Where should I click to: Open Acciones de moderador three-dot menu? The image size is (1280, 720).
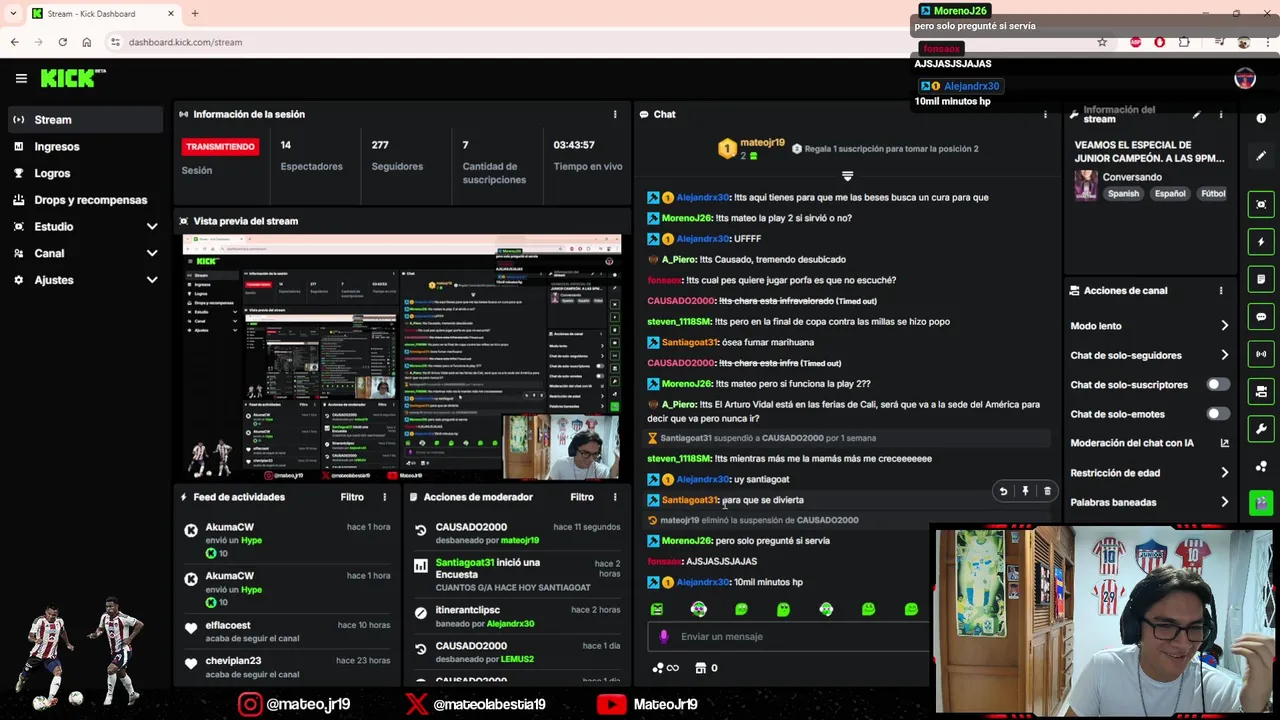[615, 497]
